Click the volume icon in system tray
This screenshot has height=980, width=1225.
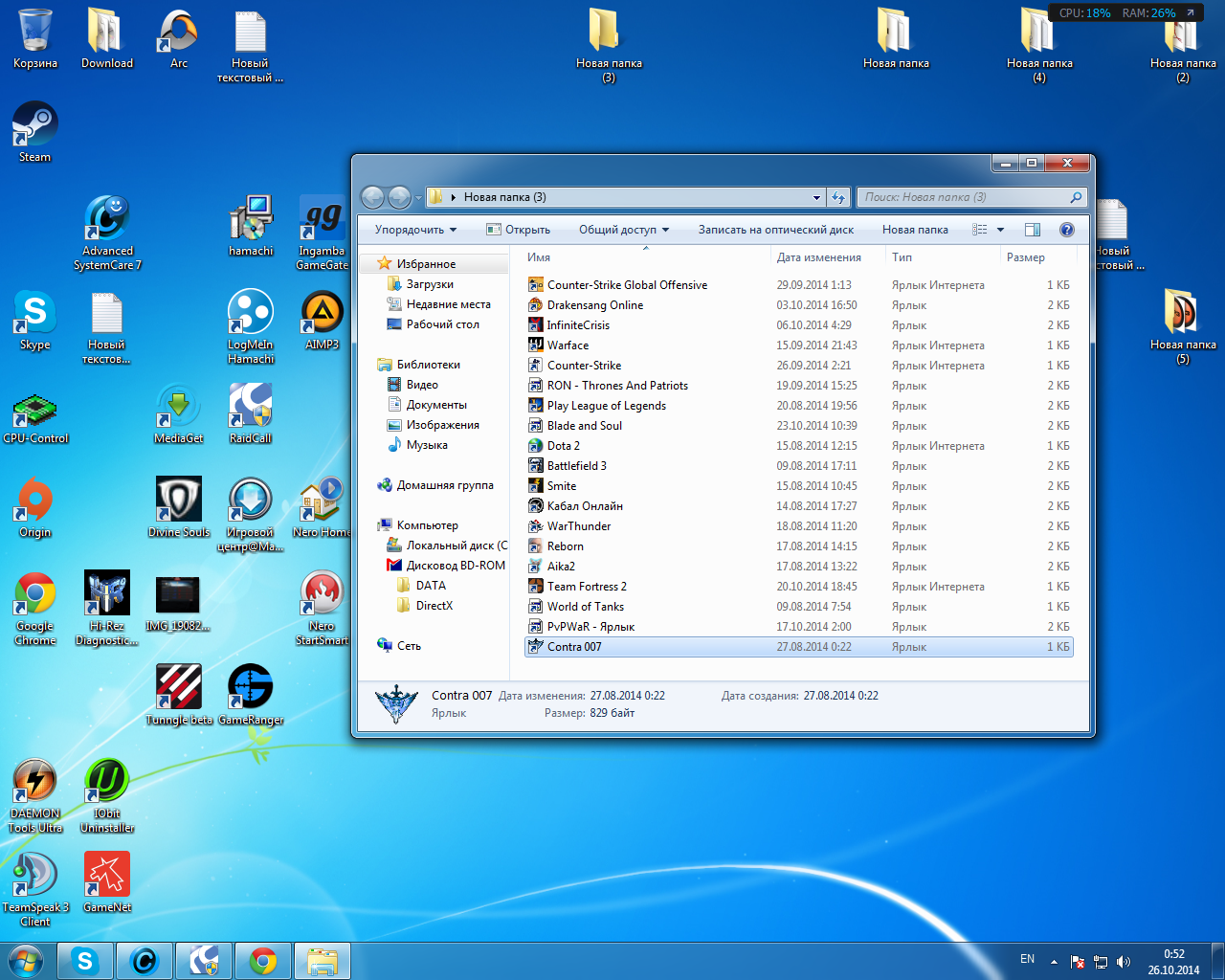(x=1124, y=962)
